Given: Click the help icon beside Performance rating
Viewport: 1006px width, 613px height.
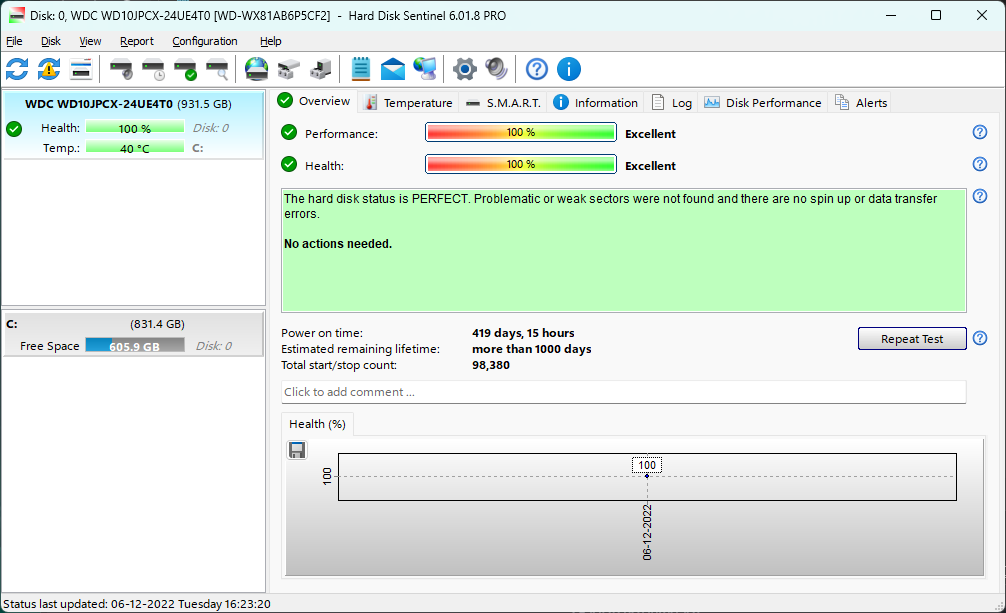Looking at the screenshot, I should tap(980, 133).
